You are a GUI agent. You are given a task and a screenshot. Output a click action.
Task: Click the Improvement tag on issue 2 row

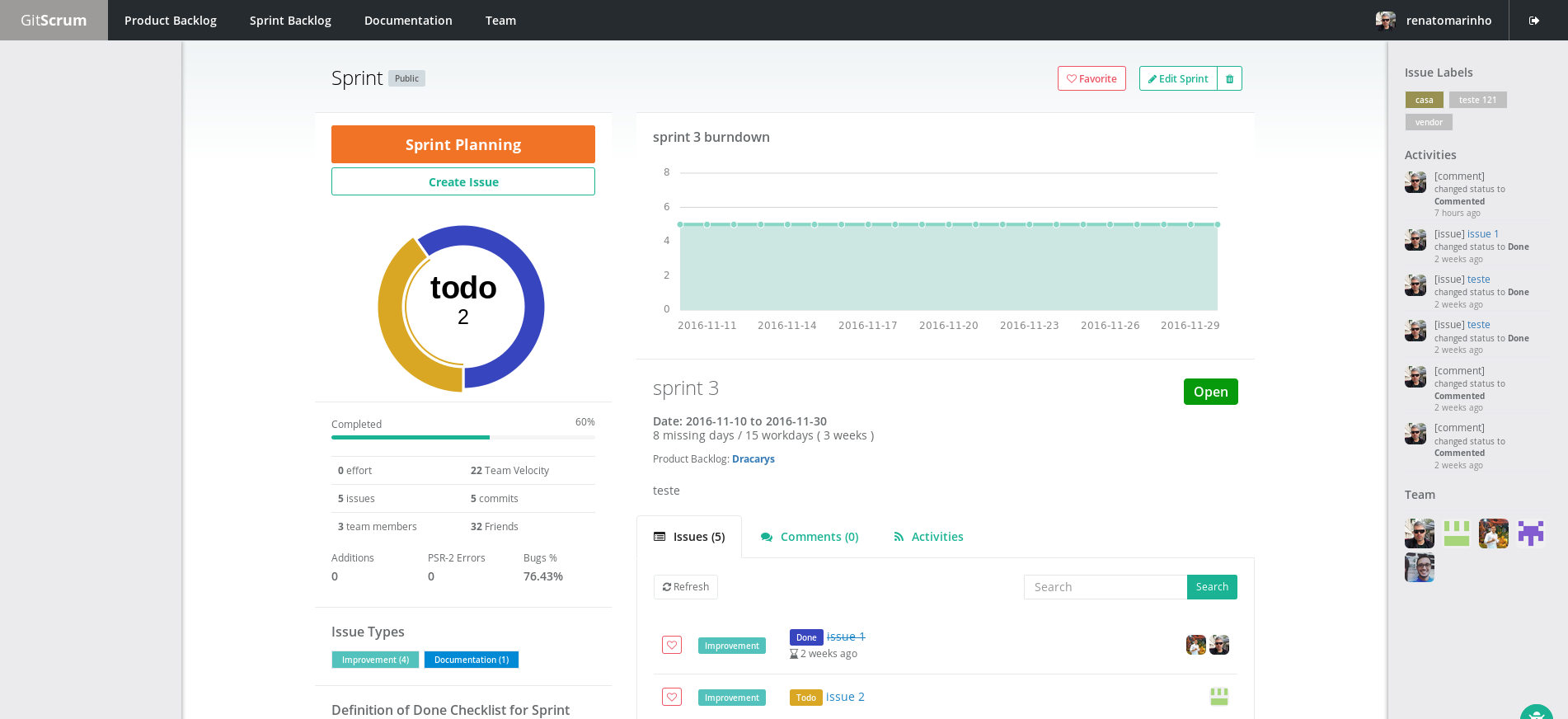tap(732, 698)
